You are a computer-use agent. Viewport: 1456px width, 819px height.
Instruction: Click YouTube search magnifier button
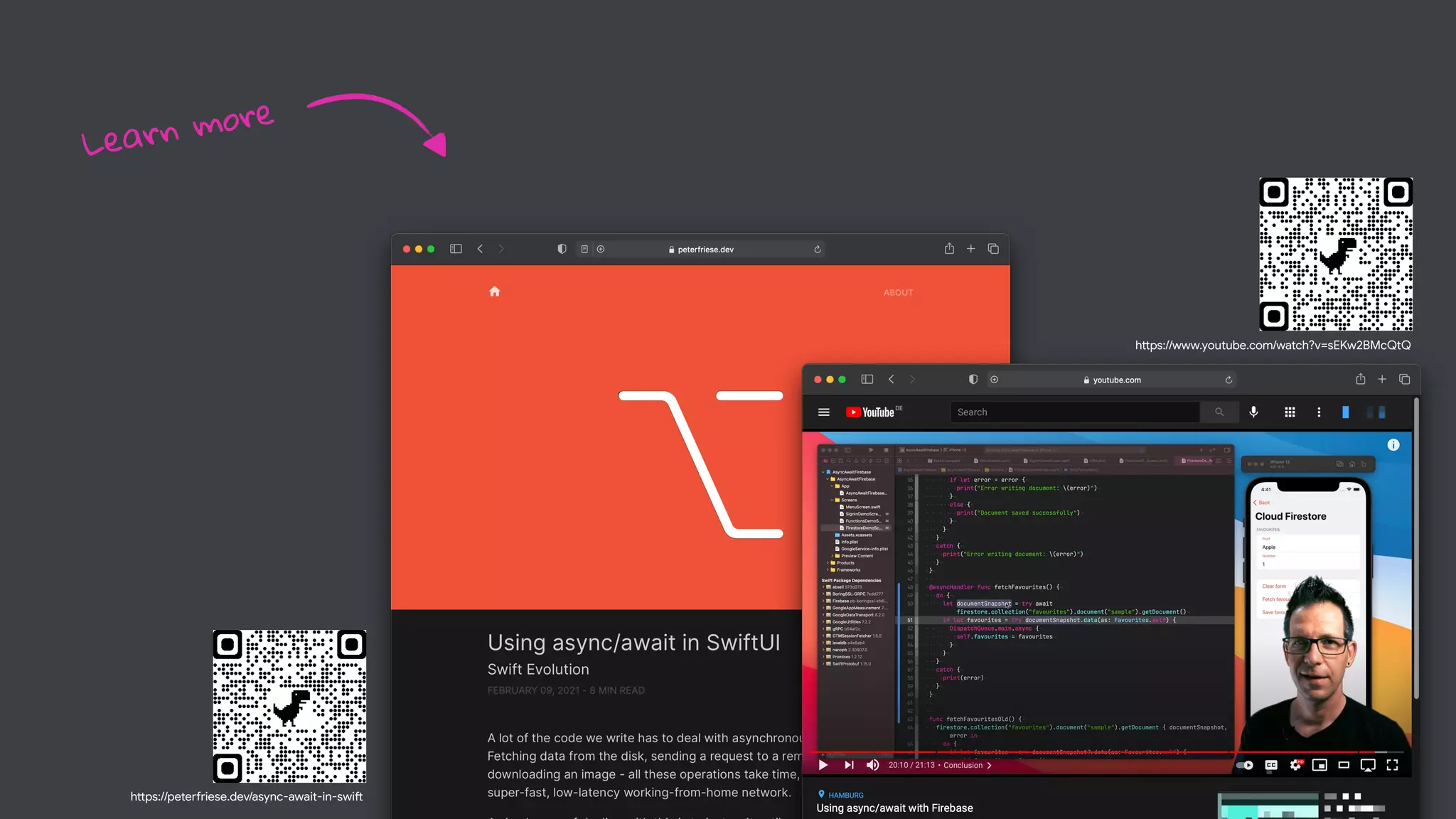[x=1219, y=412]
